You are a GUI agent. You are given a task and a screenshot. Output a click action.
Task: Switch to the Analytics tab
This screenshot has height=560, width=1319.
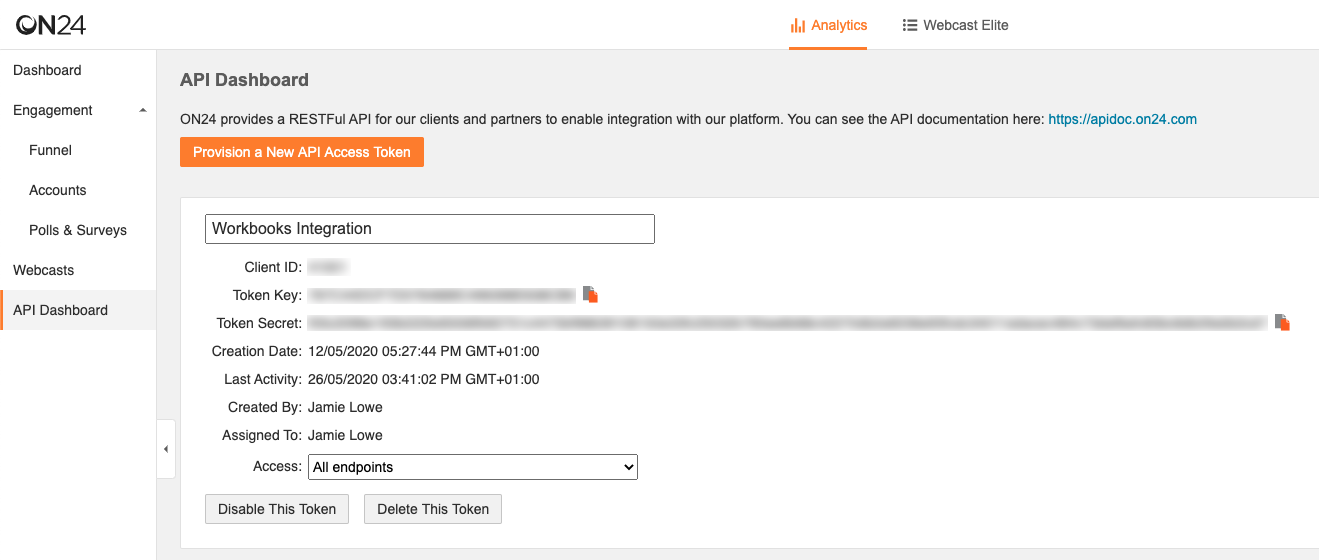coord(828,25)
